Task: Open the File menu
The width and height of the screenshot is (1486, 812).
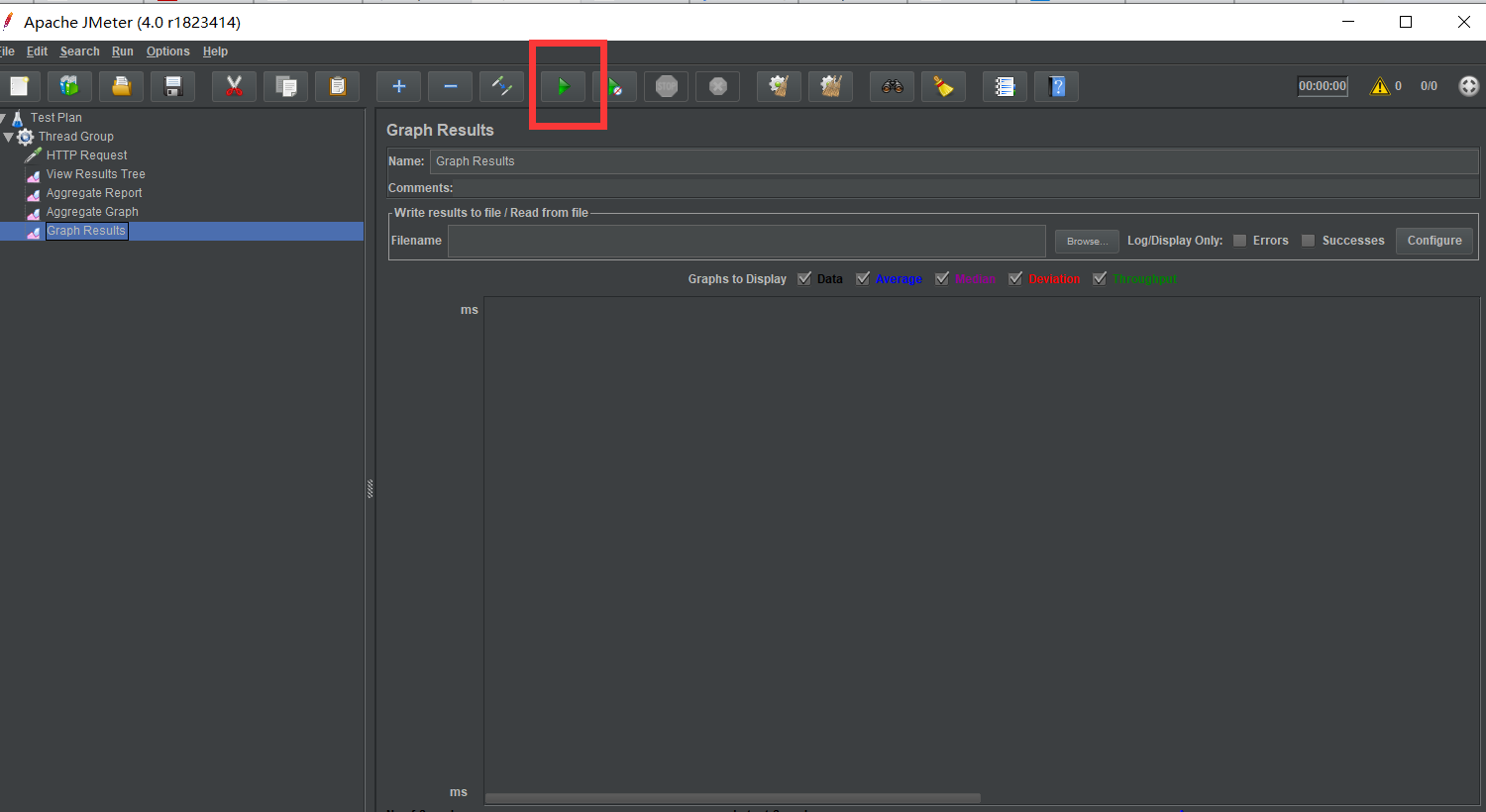Action: tap(7, 51)
